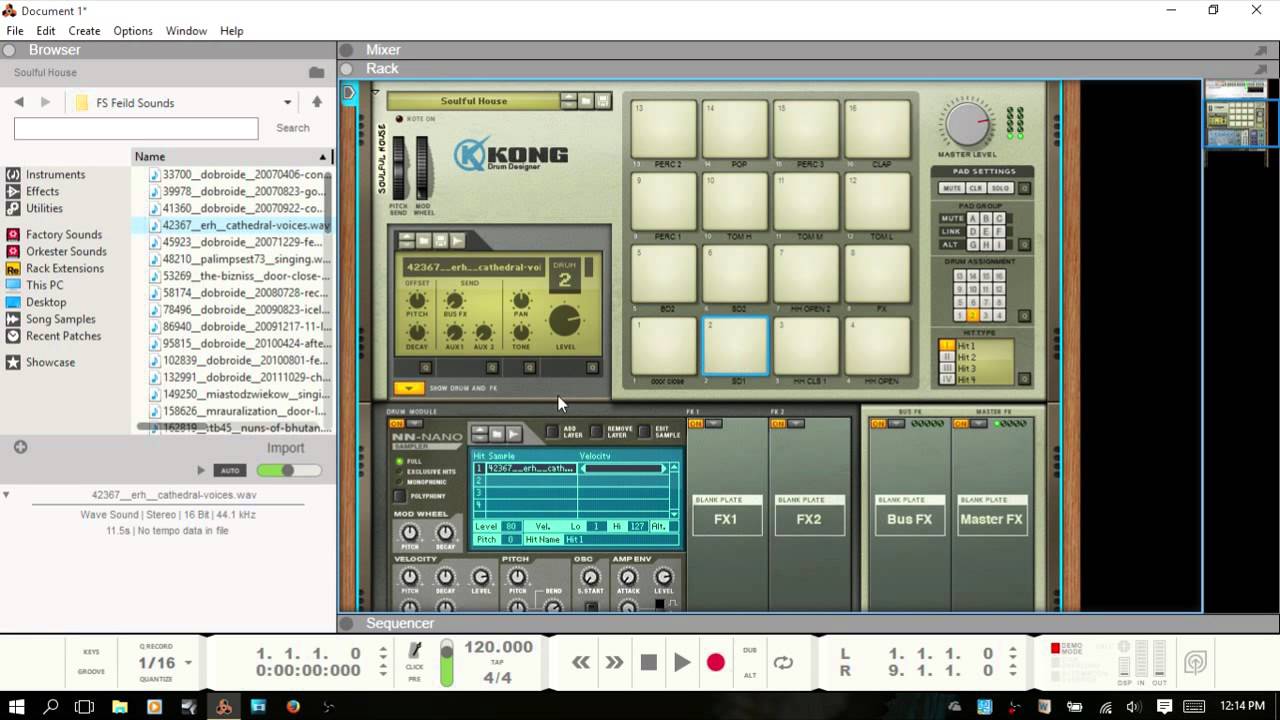Viewport: 1280px width, 720px height.
Task: Click the browser Back arrow
Action: (19, 102)
